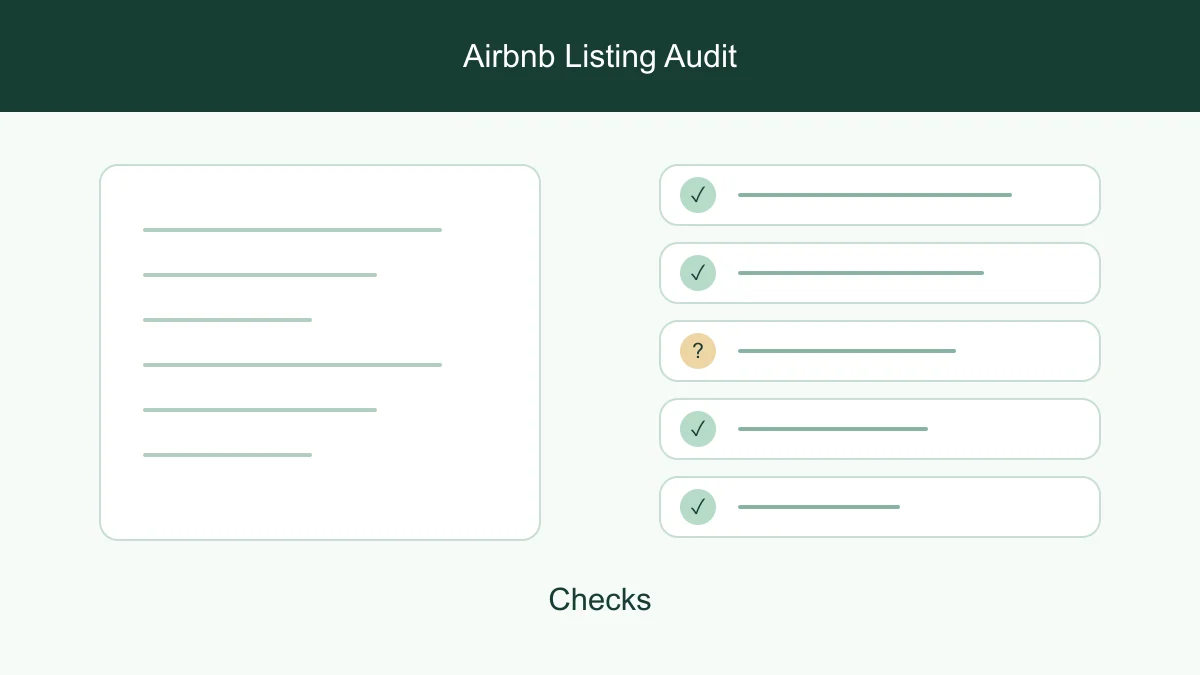Click the check icon directly below the question mark

coord(698,429)
